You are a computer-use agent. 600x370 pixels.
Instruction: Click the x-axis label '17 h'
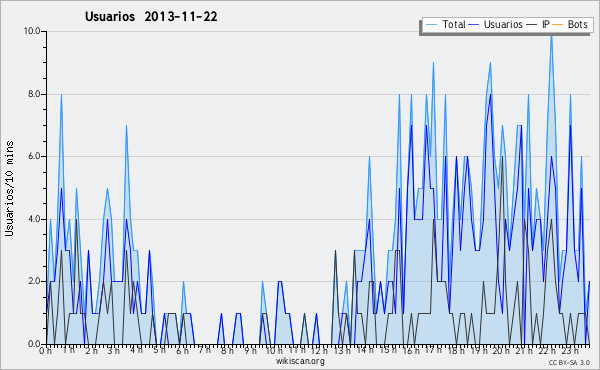pos(433,350)
